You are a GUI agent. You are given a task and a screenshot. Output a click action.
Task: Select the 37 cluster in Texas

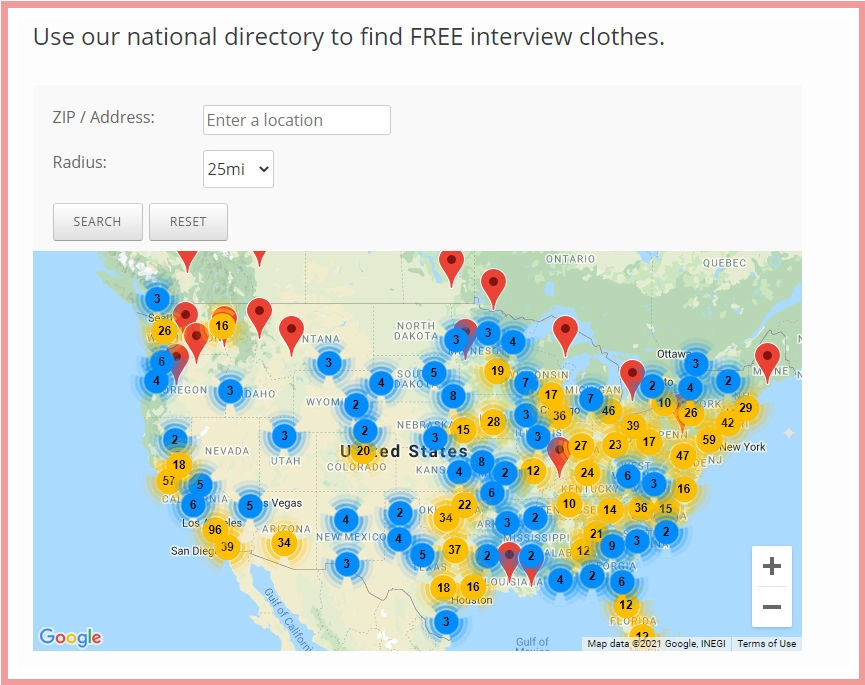click(x=454, y=549)
